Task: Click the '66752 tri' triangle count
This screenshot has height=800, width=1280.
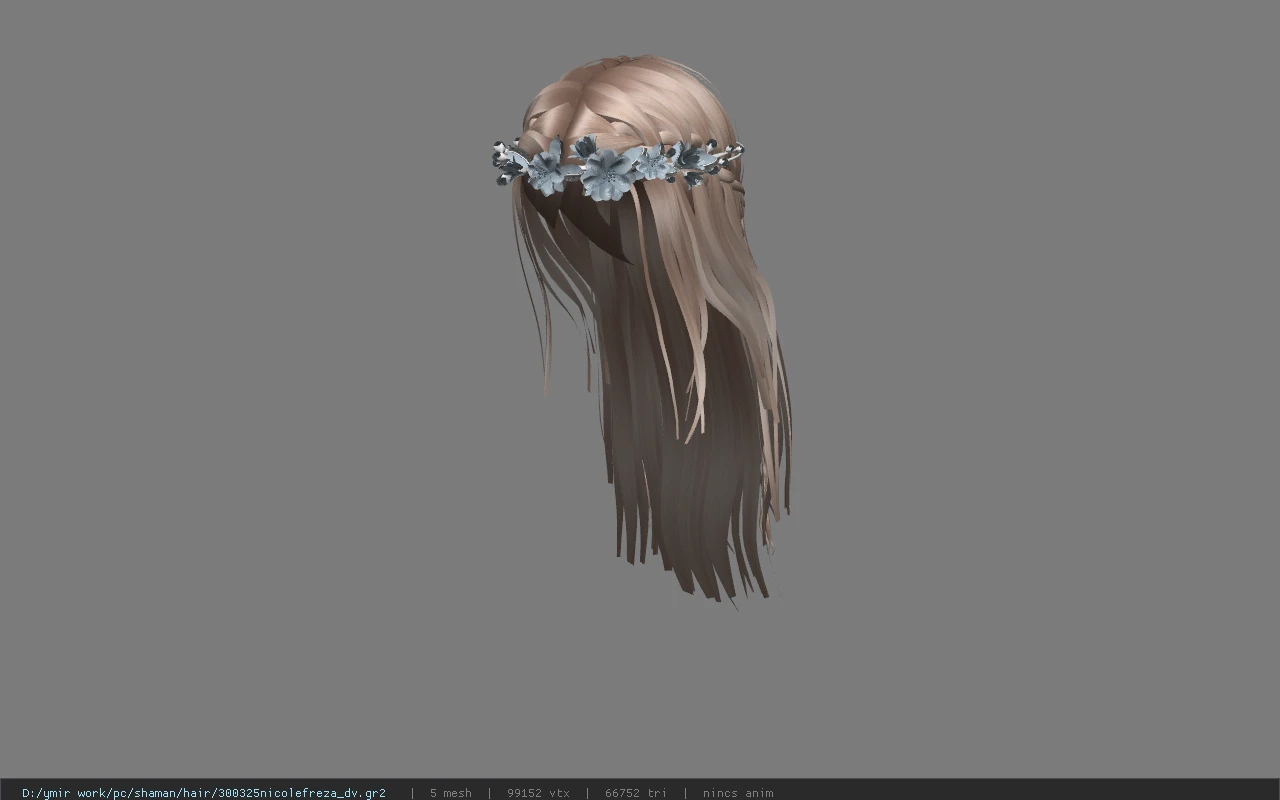Action: 635,793
